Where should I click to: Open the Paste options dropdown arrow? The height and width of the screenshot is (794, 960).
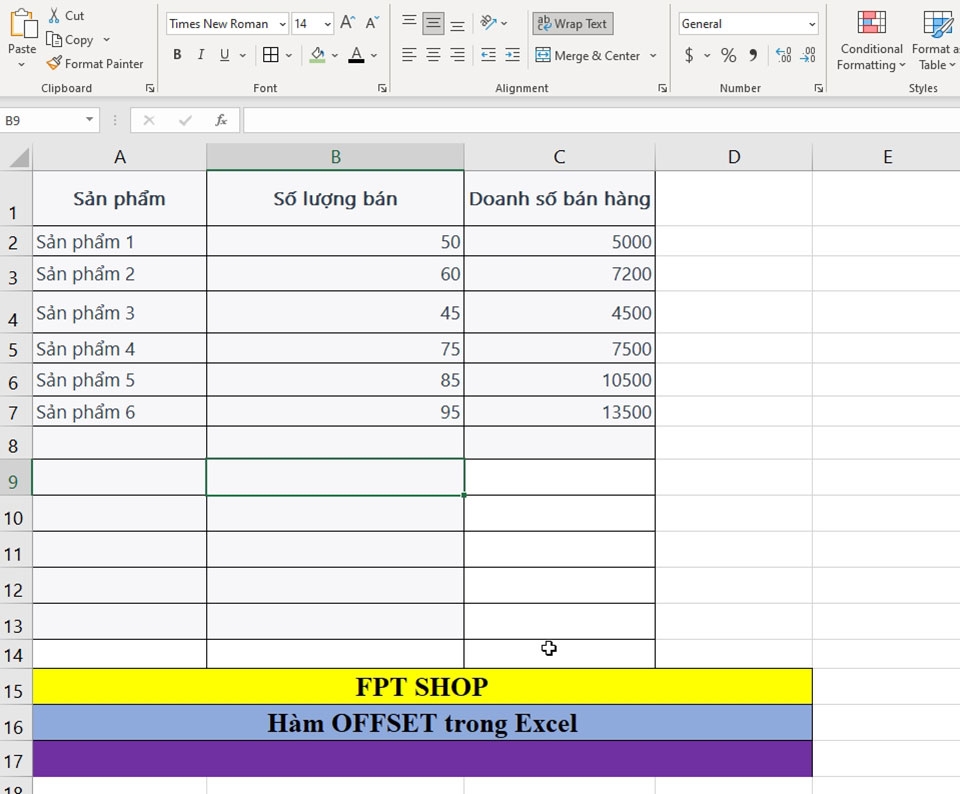point(22,65)
